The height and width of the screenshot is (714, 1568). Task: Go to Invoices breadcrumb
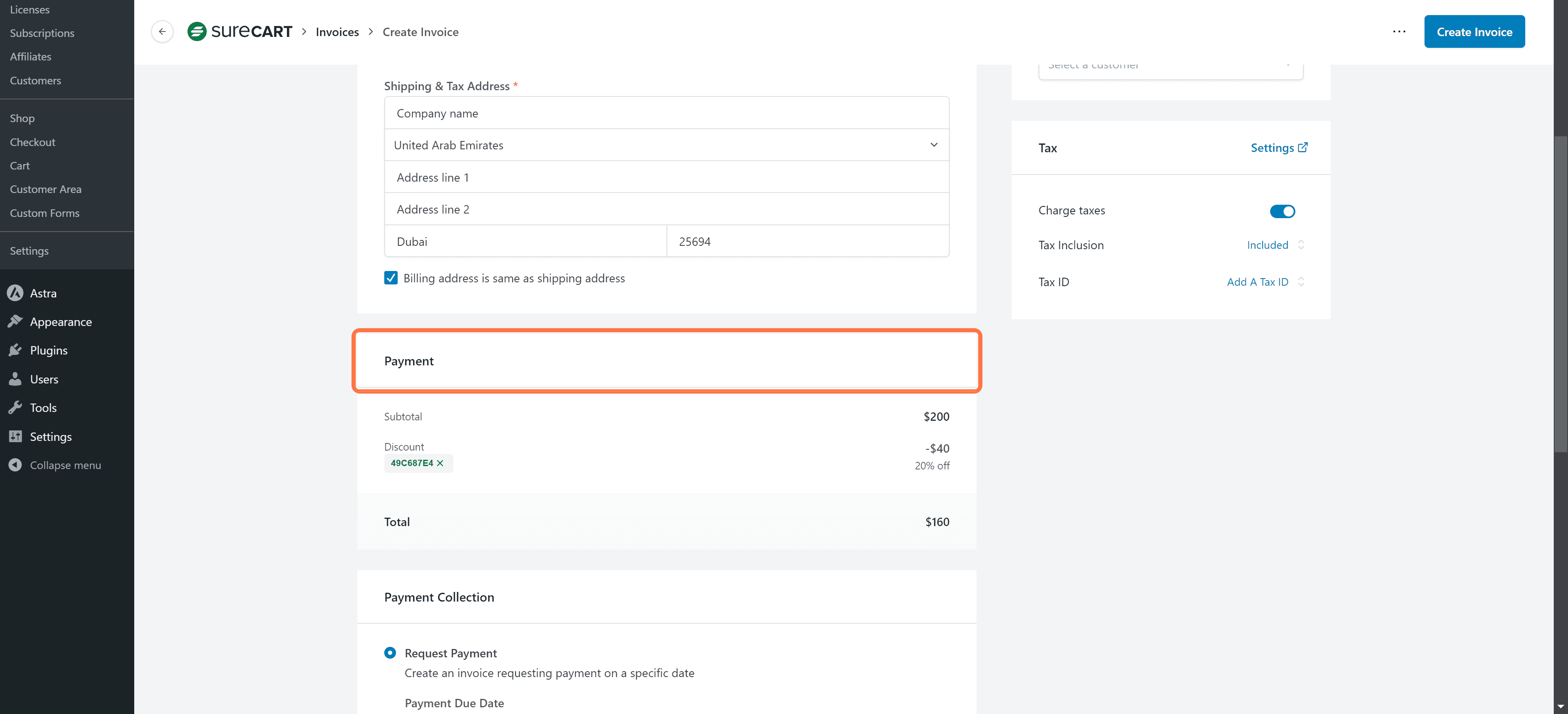click(337, 31)
